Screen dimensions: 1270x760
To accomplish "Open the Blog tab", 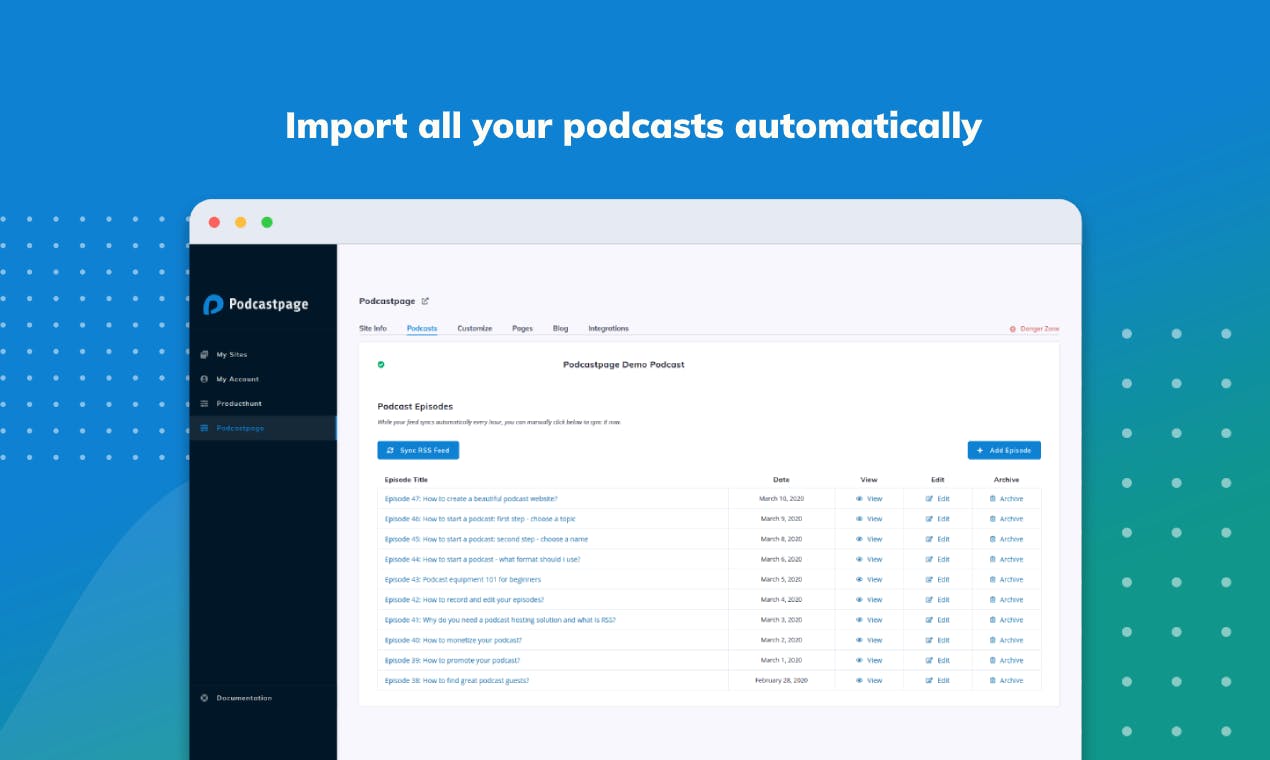I will (560, 328).
